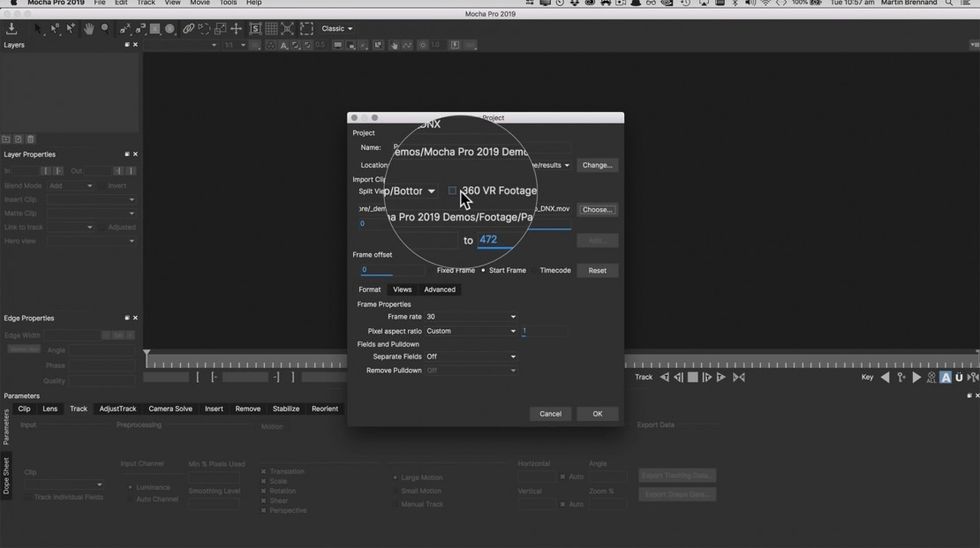Click the duplicate layer icon under Layers list
The image size is (980, 548).
[x=18, y=139]
